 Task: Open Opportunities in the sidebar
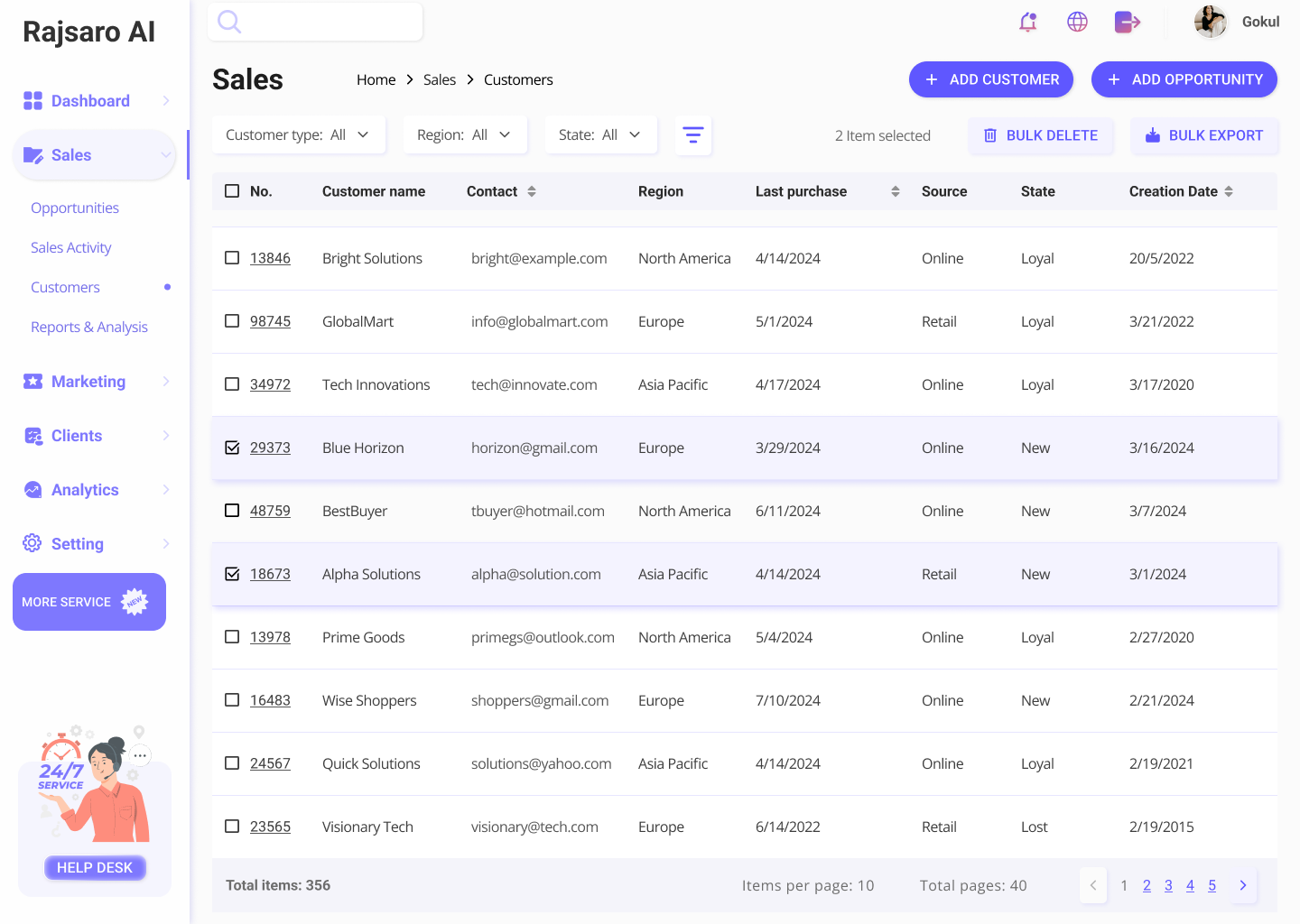click(x=75, y=208)
